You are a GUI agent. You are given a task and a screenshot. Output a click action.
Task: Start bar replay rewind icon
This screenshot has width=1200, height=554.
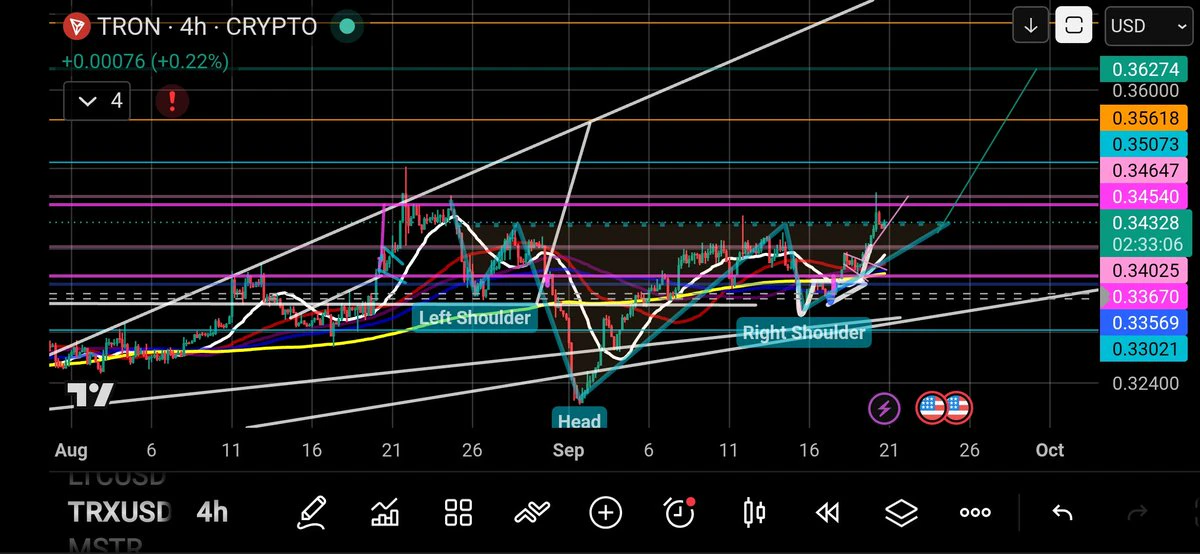(x=827, y=513)
